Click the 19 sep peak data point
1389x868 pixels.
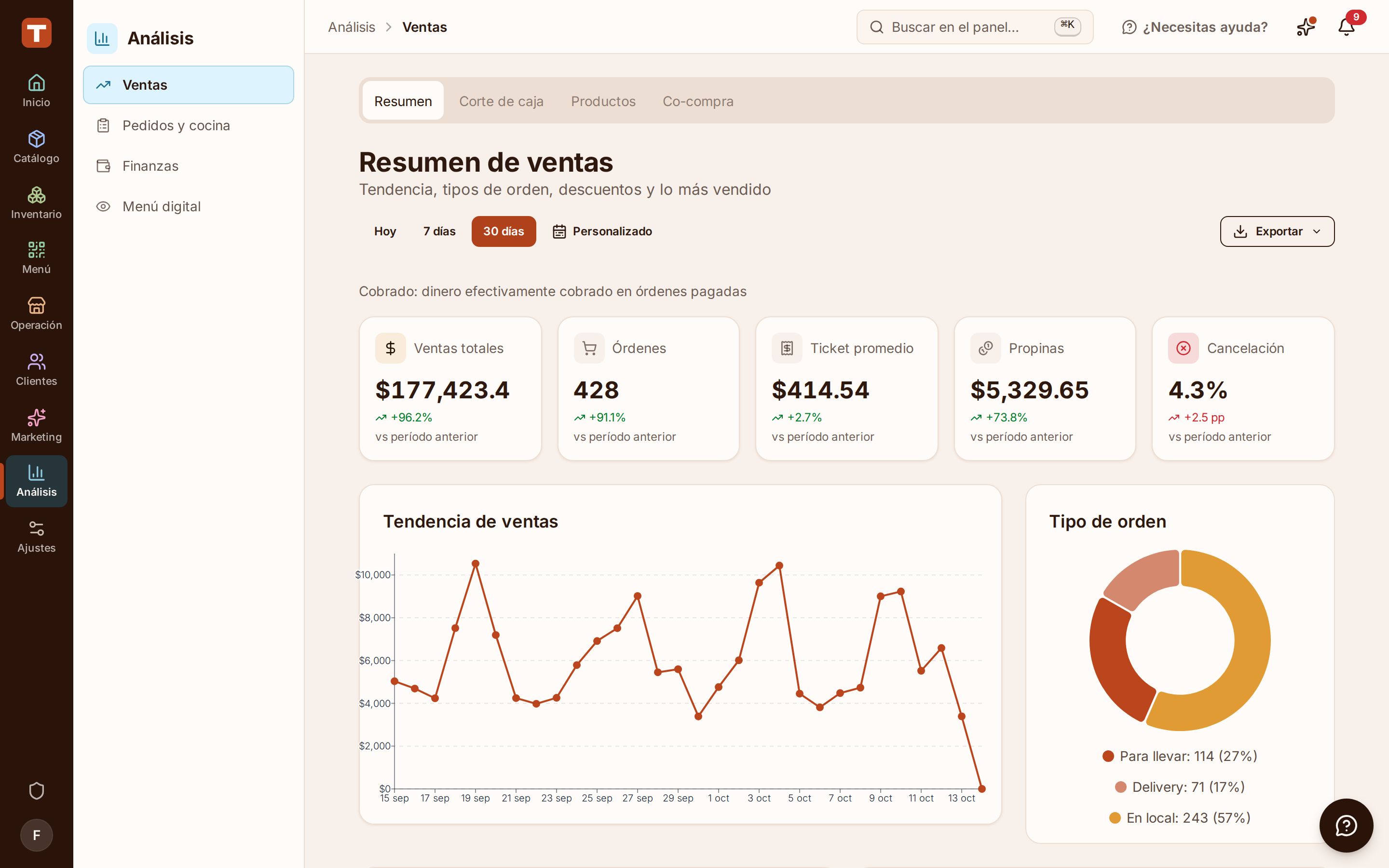475,564
